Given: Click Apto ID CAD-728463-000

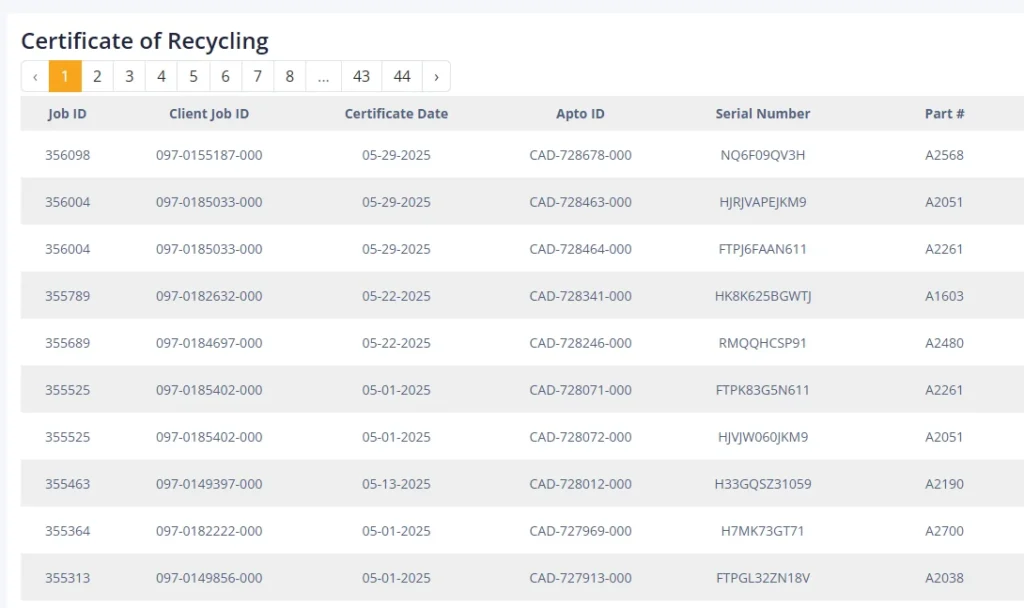Looking at the screenshot, I should (x=580, y=202).
